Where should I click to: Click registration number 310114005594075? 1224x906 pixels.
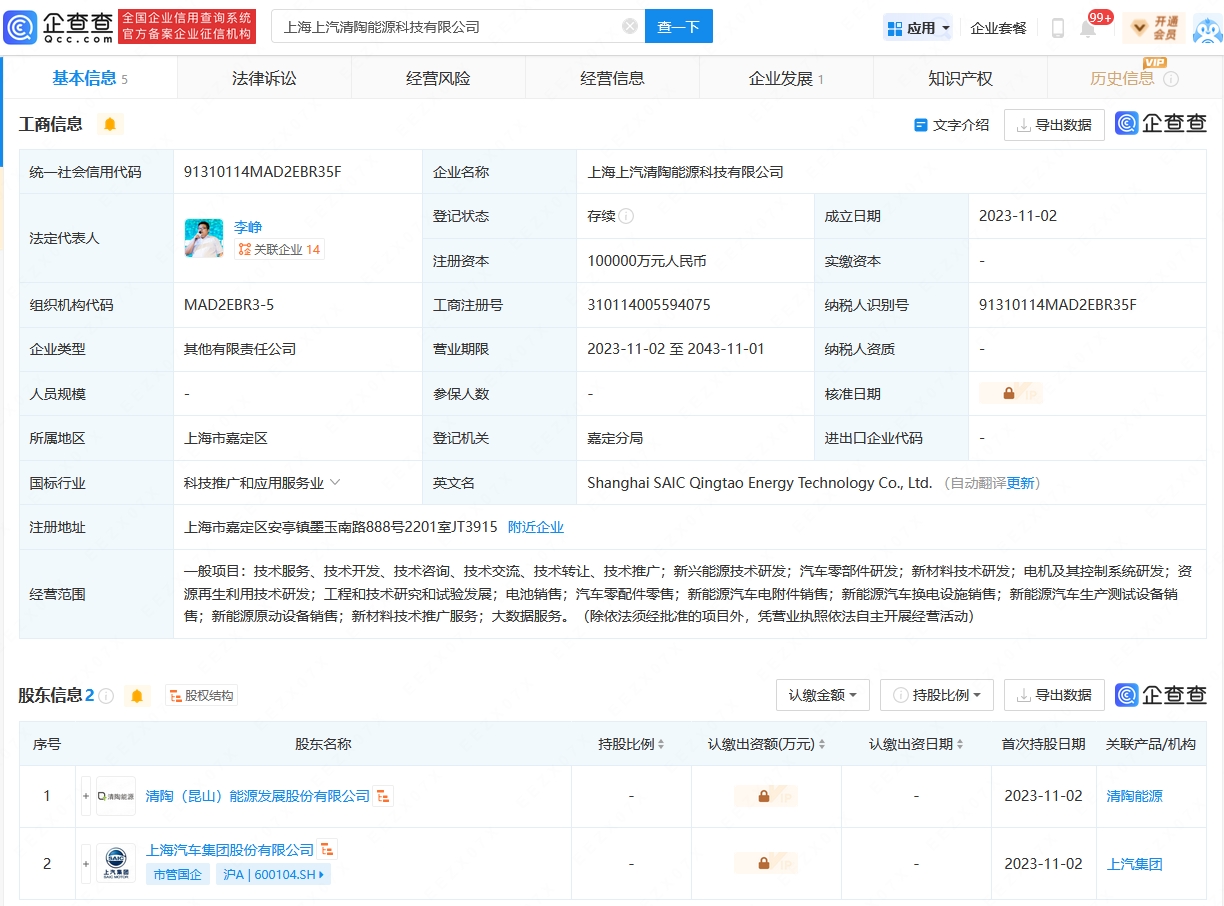pyautogui.click(x=649, y=305)
